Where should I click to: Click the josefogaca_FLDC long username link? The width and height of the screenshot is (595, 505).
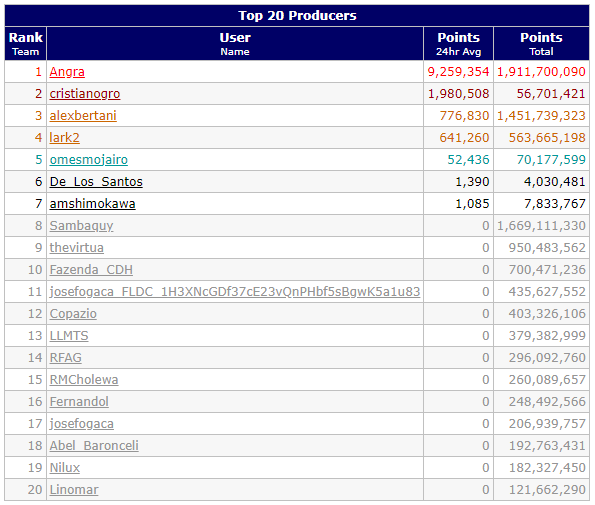coord(235,292)
